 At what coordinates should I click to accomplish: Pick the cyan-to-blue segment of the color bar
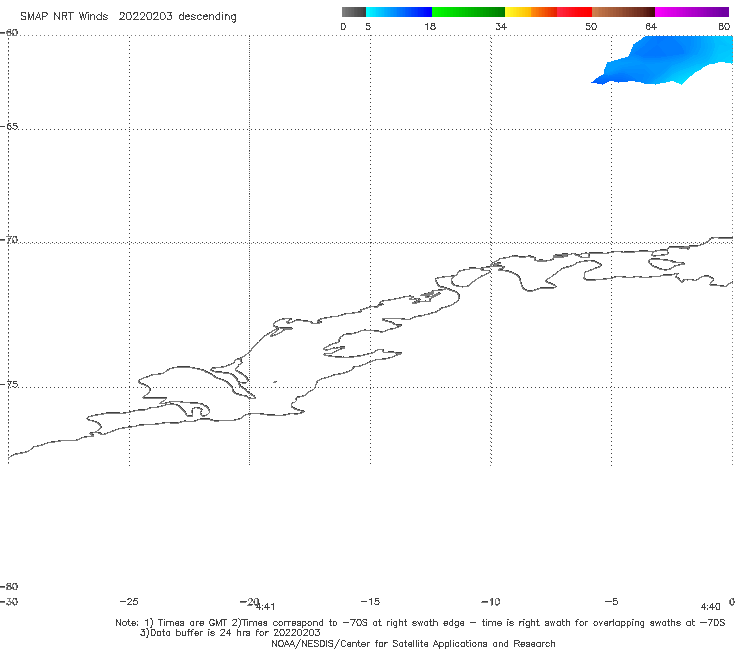[399, 12]
